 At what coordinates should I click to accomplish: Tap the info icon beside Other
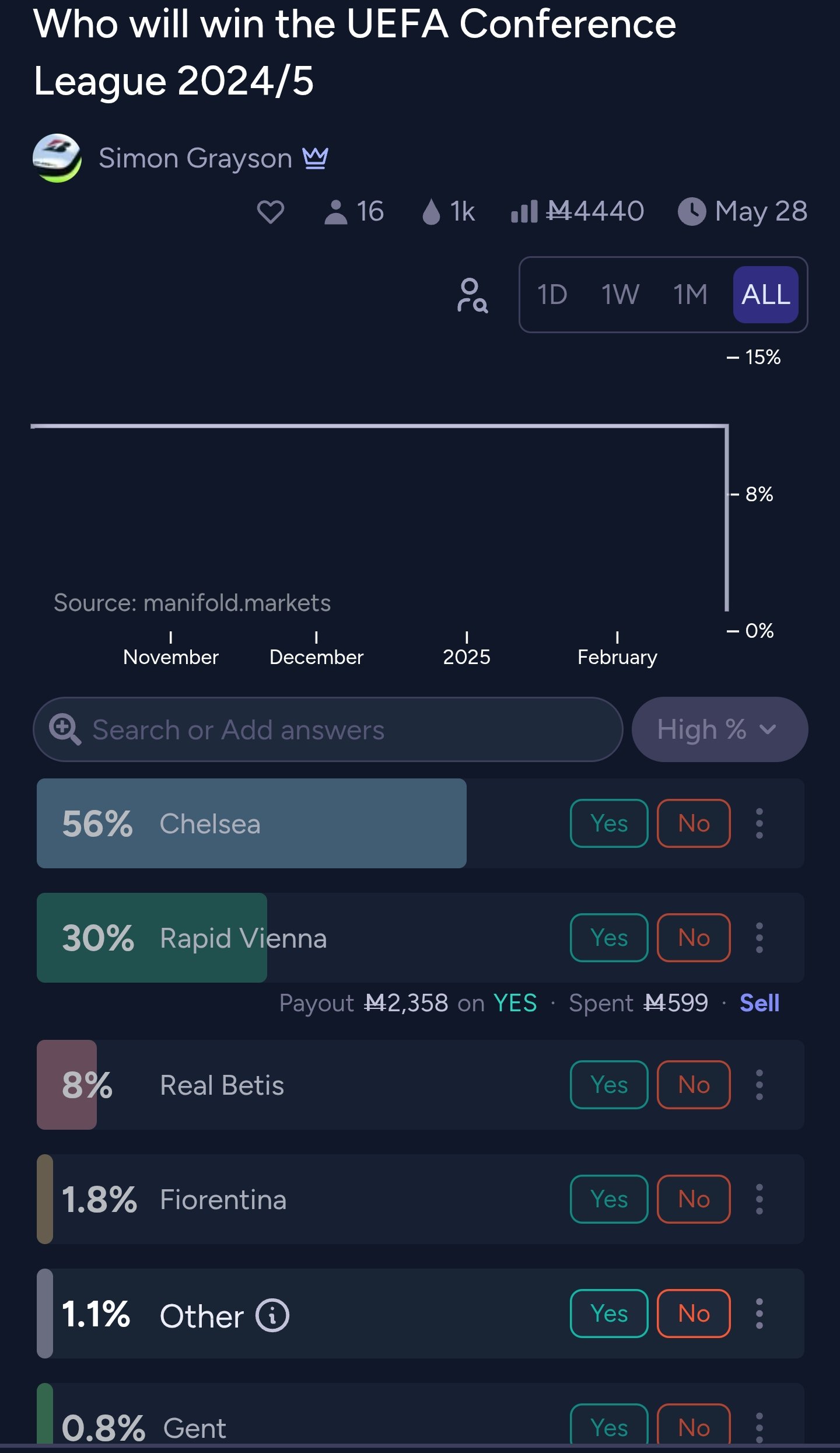point(272,1315)
